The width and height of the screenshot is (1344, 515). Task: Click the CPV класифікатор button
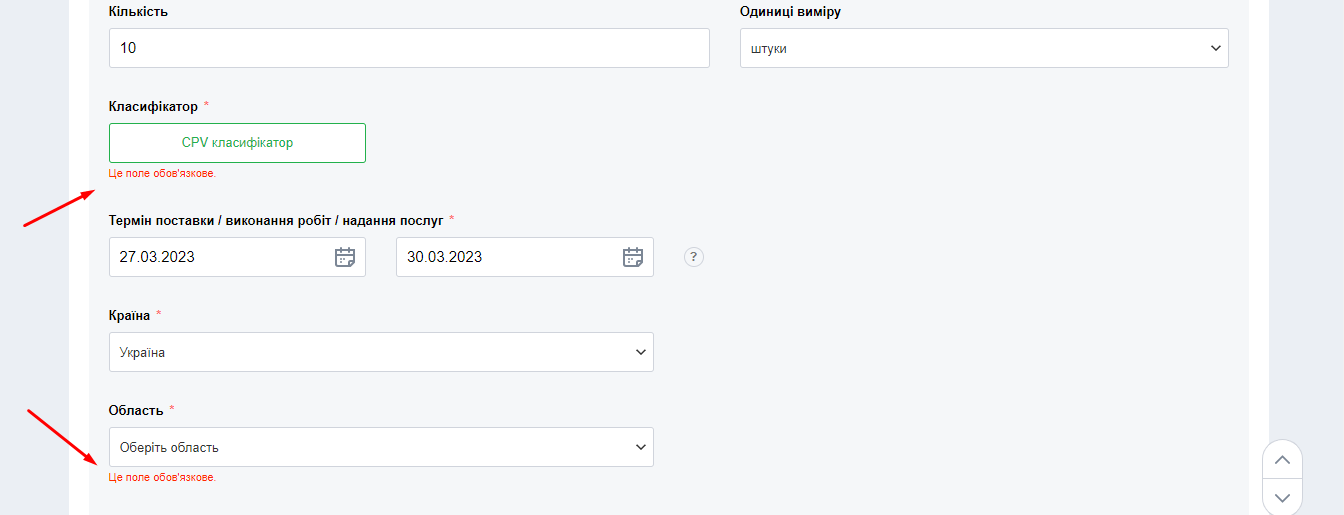click(237, 143)
